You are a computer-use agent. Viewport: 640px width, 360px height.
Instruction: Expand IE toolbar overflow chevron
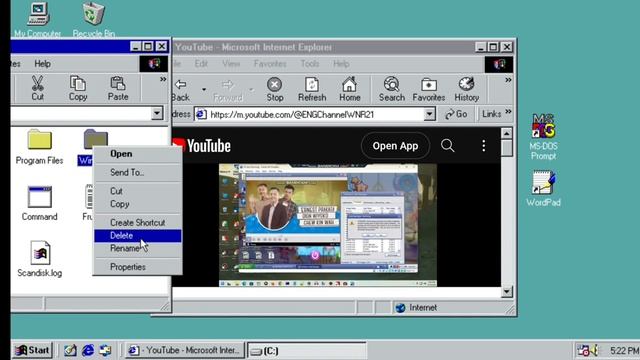(508, 80)
